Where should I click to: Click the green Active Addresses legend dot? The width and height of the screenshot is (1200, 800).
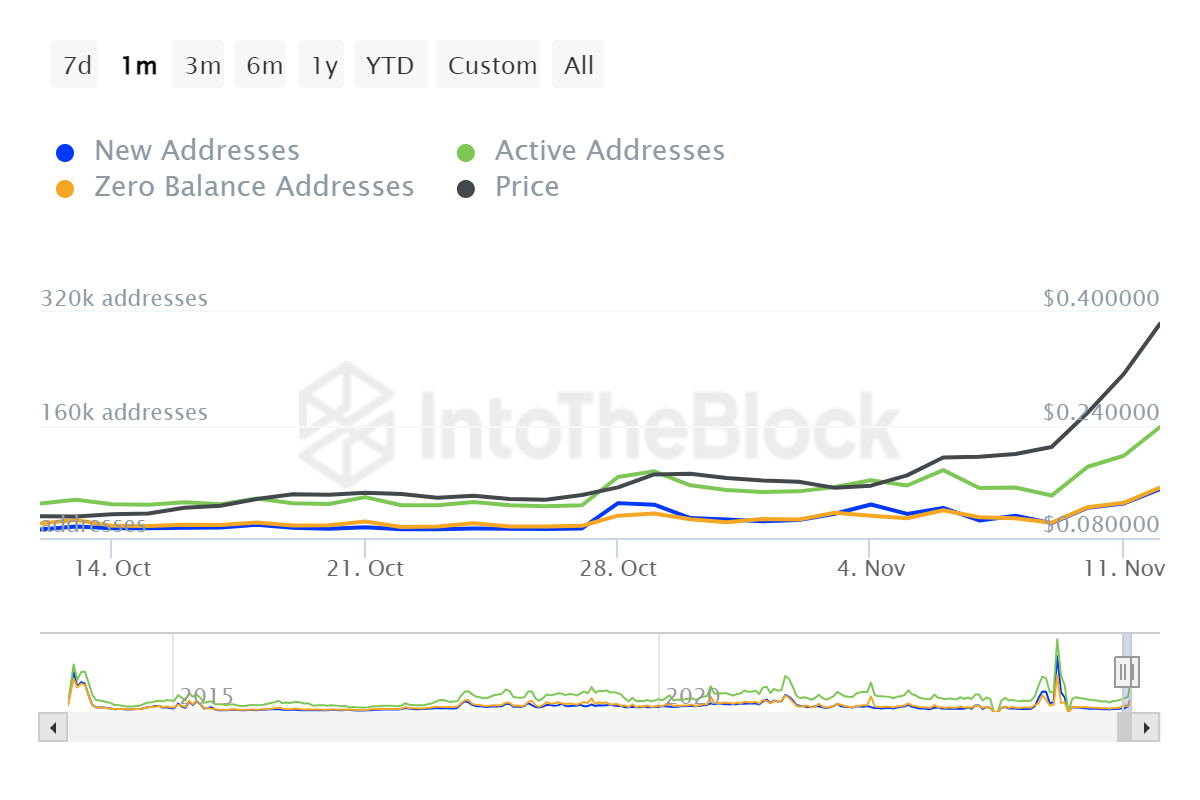pyautogui.click(x=466, y=153)
